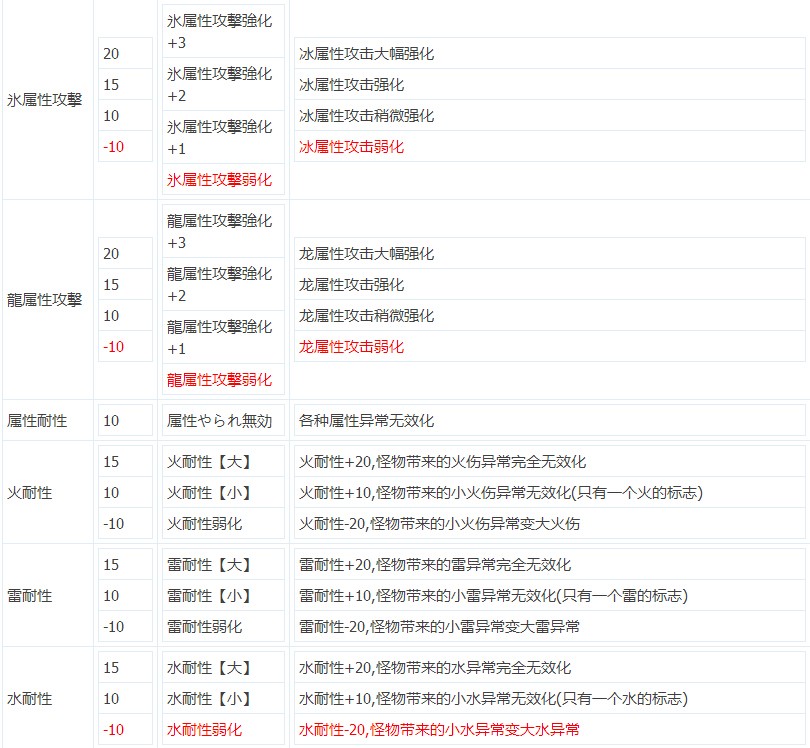Select 龍属性攻撃強化+1 skill entry
Screen dimensions: 810x748
tap(223, 337)
